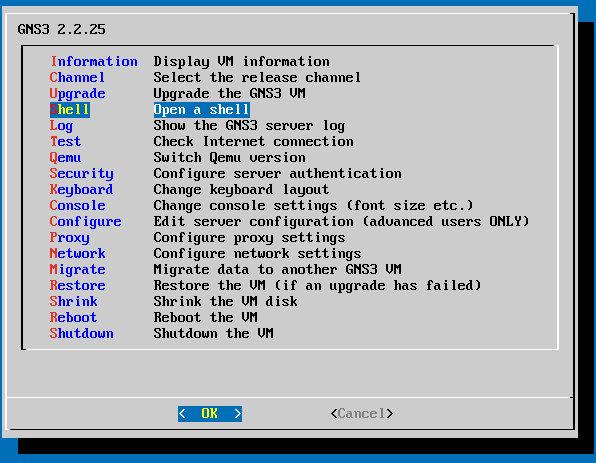Click 'Shrink the VM disk' text
596x463 pixels.
pyautogui.click(x=225, y=301)
